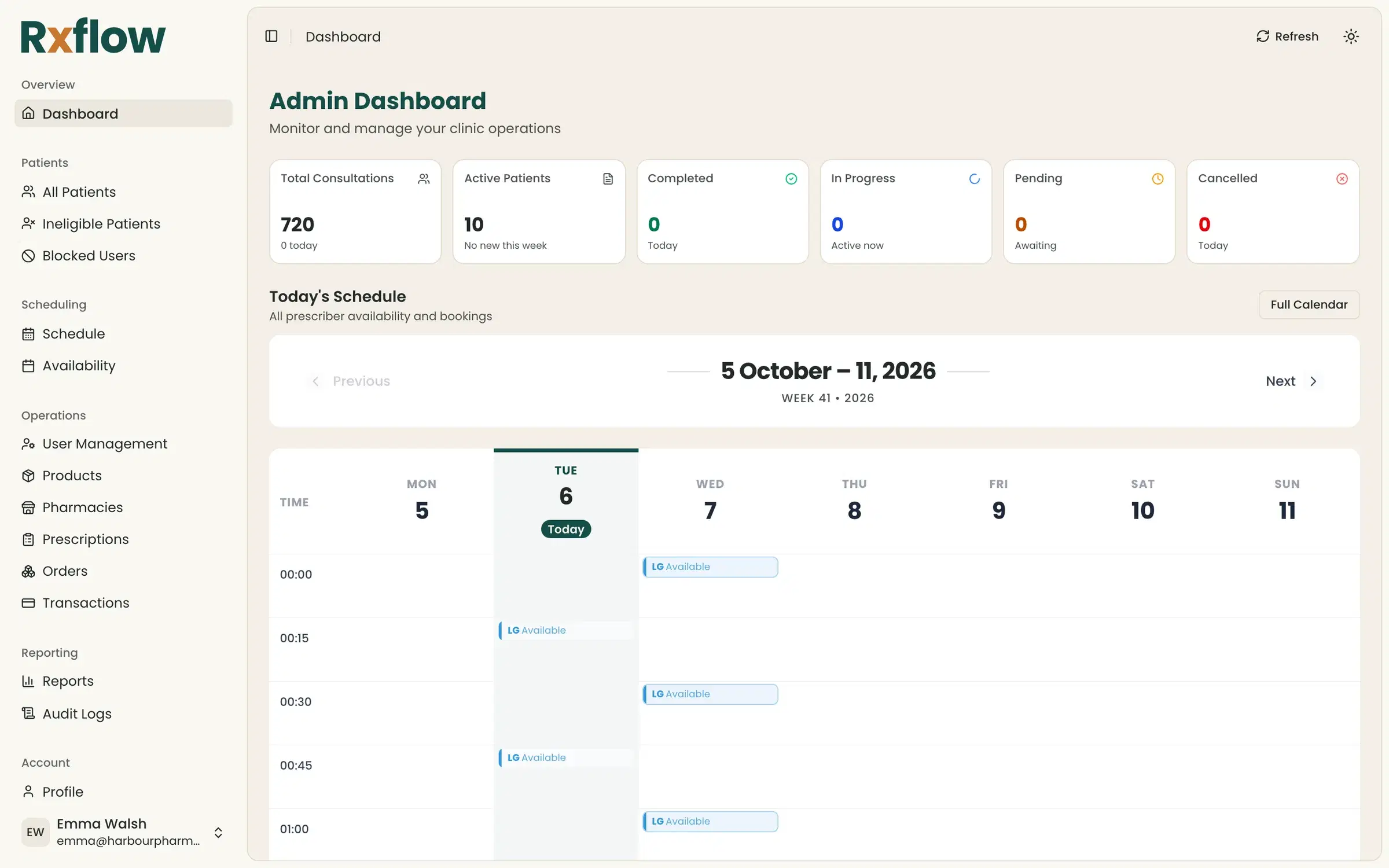This screenshot has height=868, width=1389.
Task: Switch theme with the sun icon
Action: coord(1351,36)
